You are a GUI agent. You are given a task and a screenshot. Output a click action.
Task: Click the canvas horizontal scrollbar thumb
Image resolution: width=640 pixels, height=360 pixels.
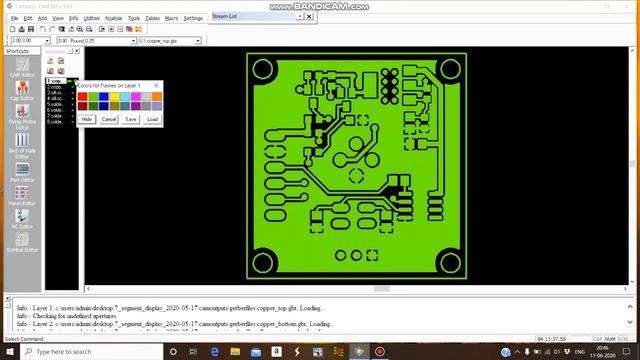[x=382, y=289]
